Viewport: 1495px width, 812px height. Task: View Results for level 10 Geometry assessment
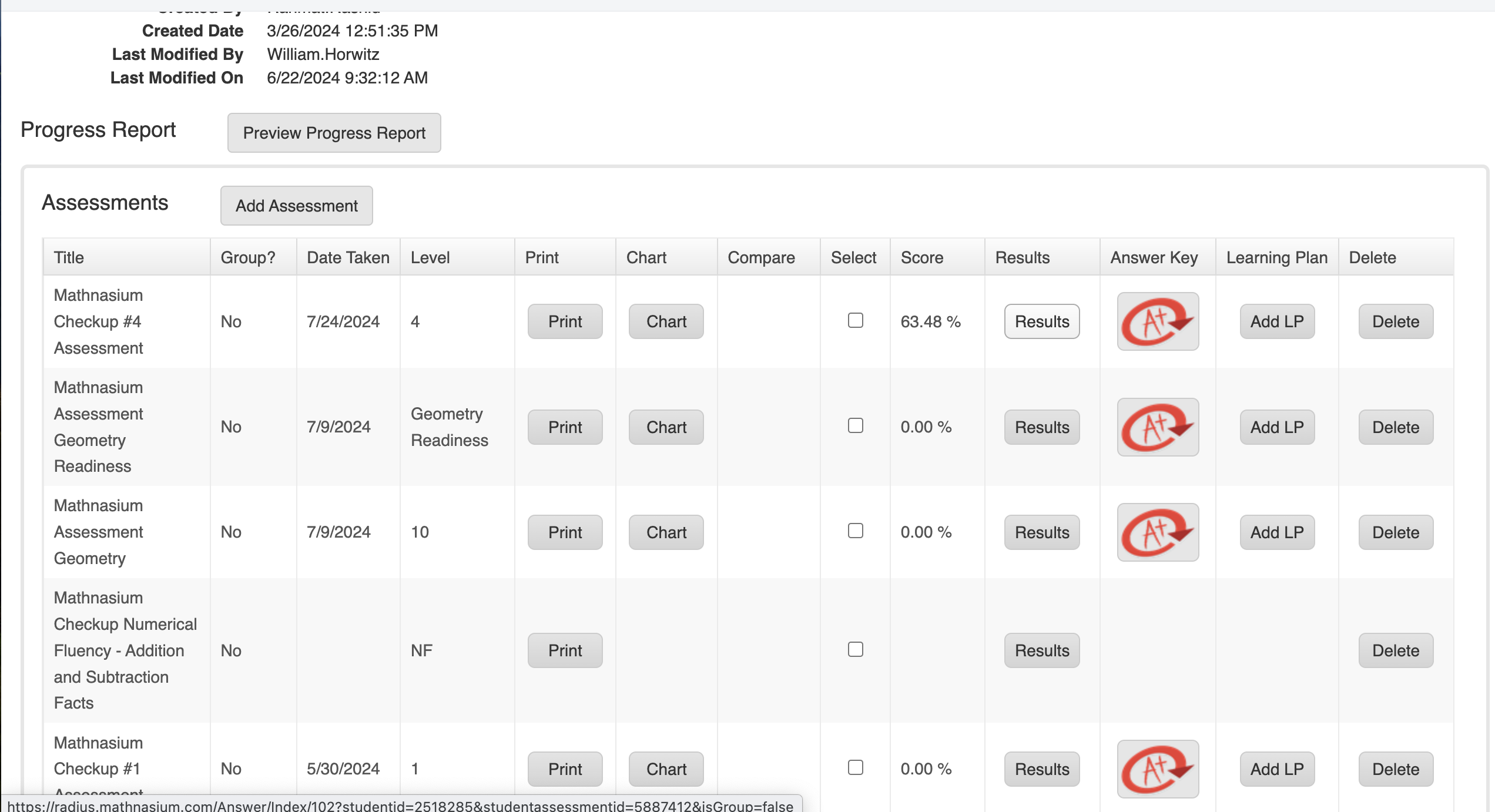click(x=1042, y=532)
